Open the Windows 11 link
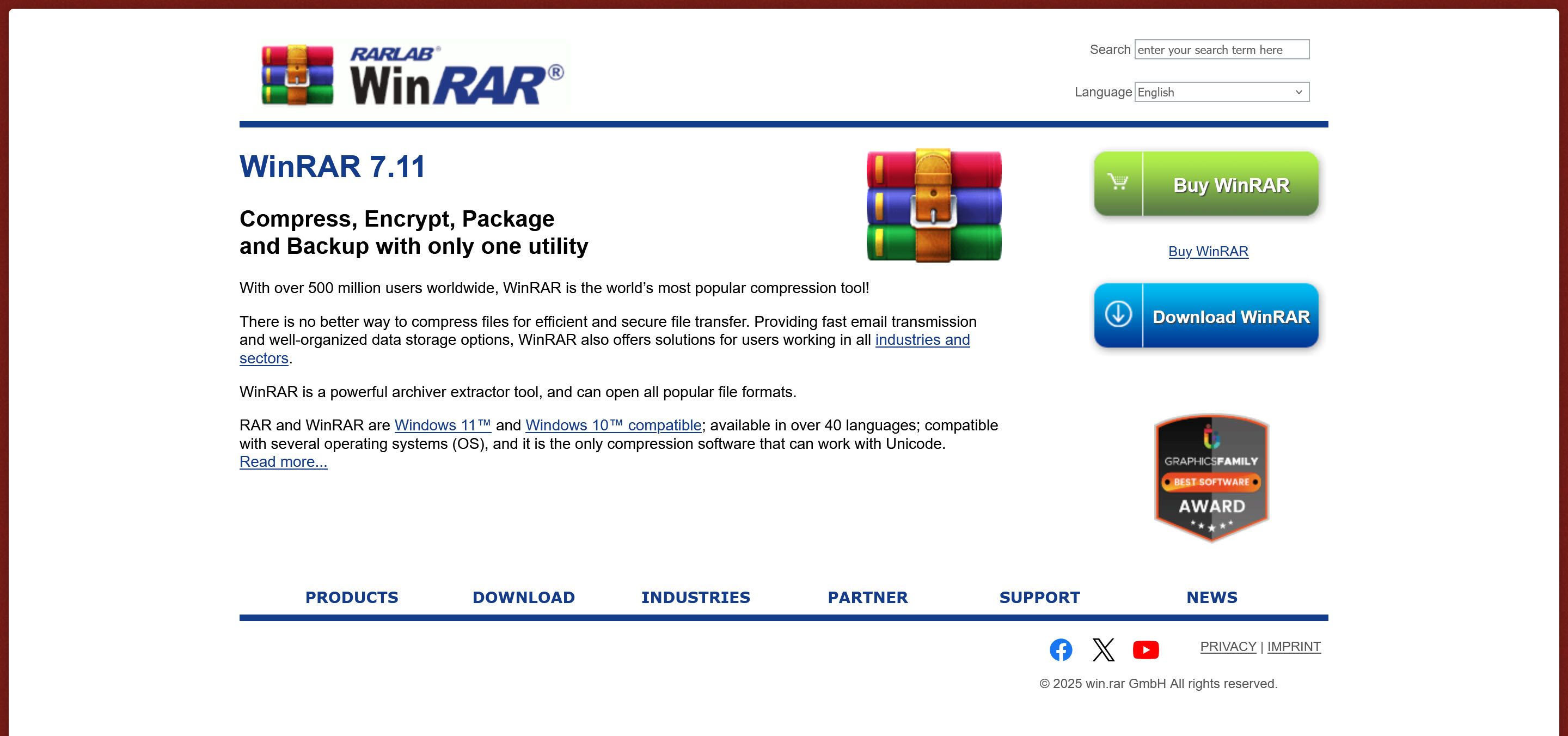The width and height of the screenshot is (1568, 736). tap(443, 425)
